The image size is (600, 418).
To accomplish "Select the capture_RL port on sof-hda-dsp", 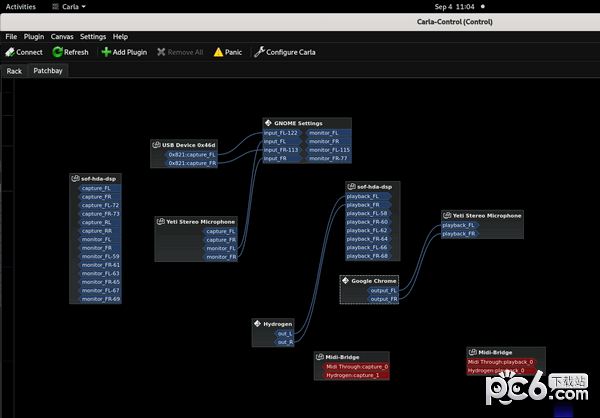I will (x=99, y=222).
